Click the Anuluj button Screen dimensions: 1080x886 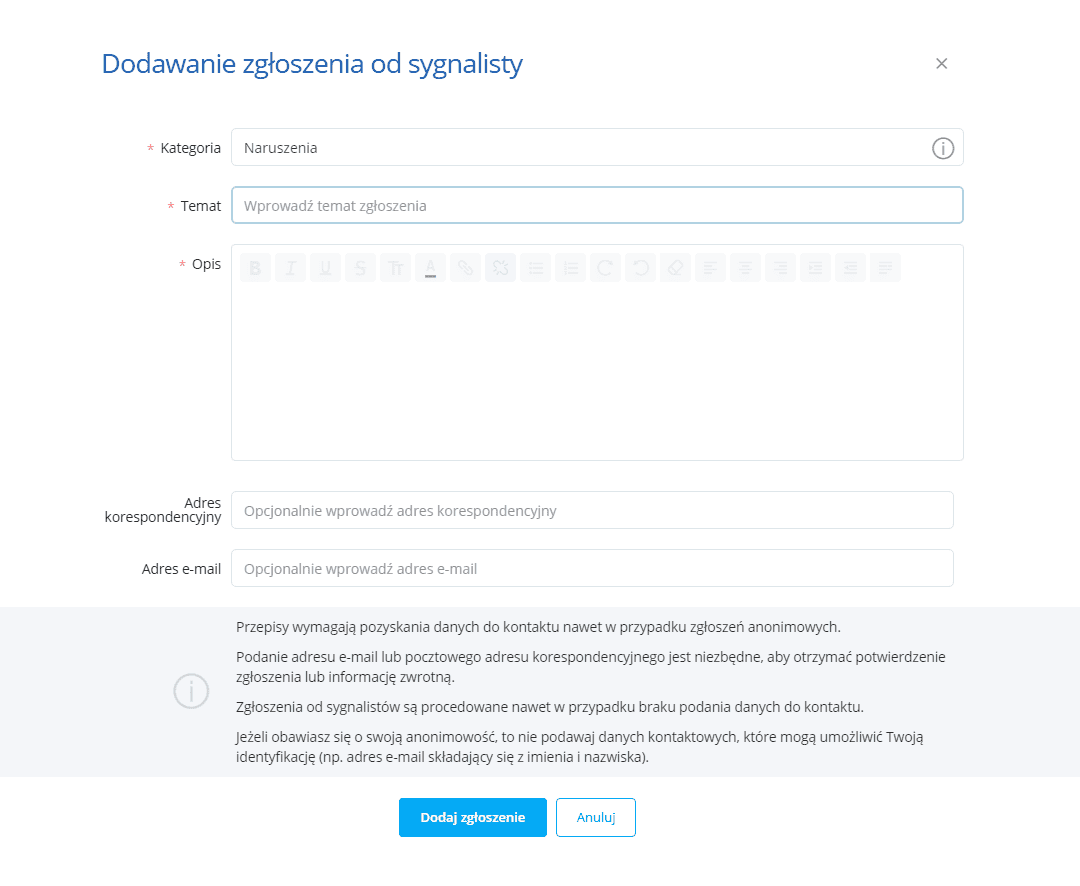(x=595, y=817)
